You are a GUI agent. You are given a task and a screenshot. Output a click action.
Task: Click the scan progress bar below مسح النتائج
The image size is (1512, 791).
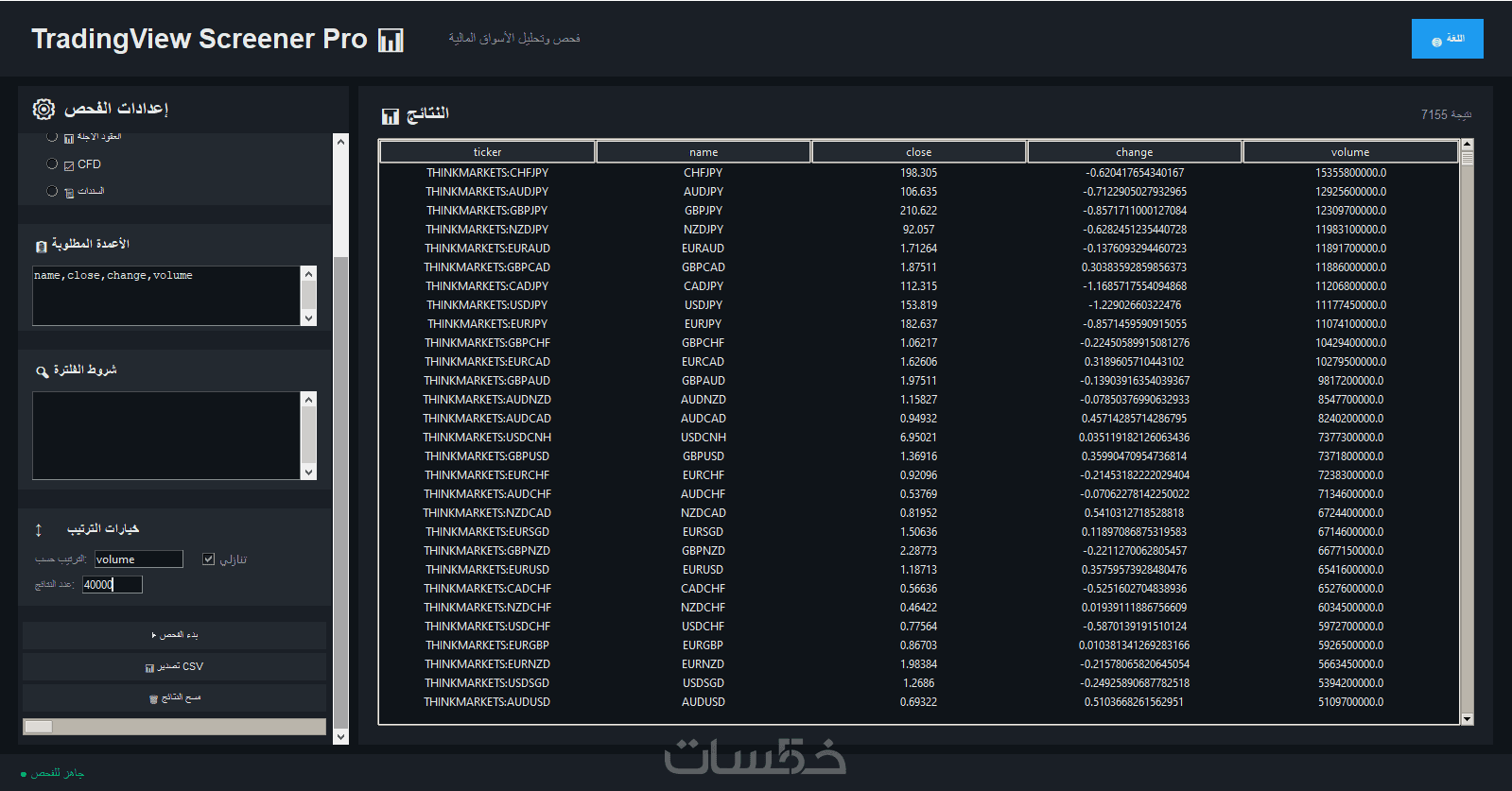(x=174, y=727)
